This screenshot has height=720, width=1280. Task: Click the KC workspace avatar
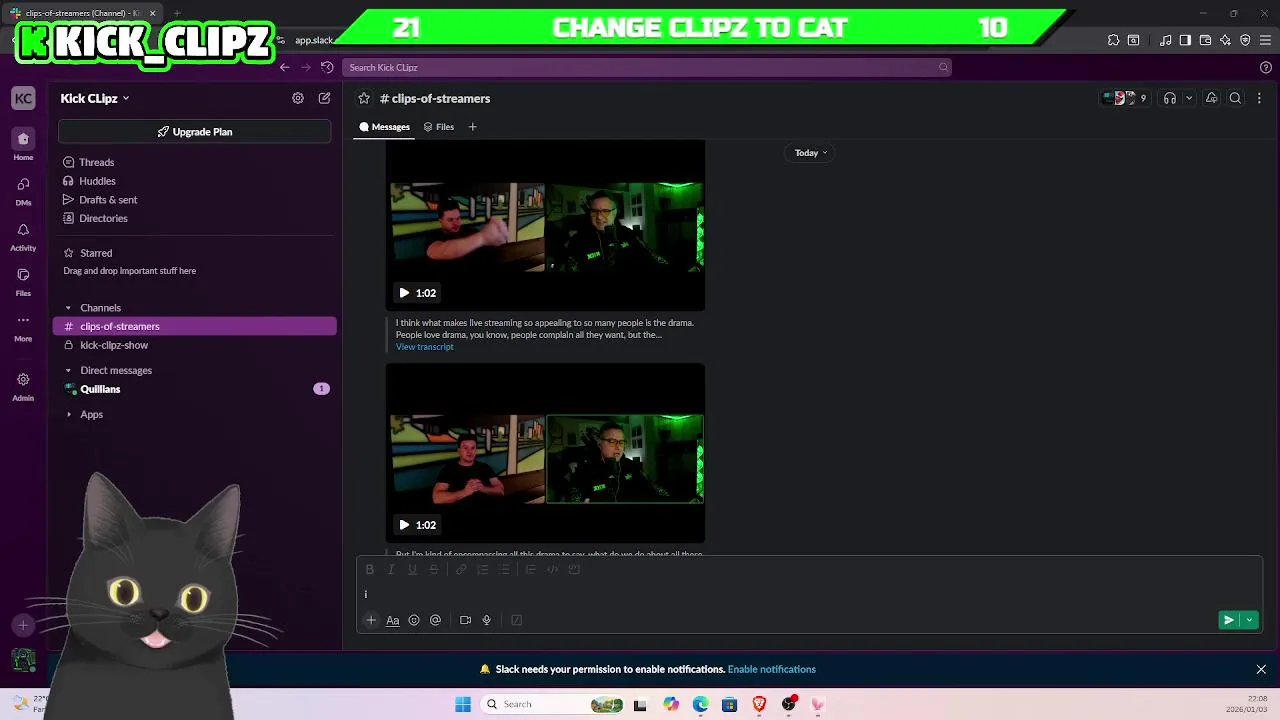coord(23,98)
